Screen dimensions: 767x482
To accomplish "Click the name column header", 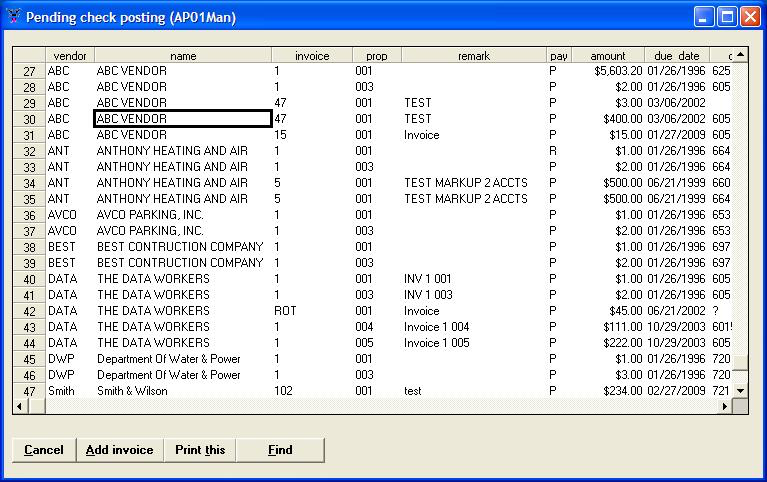I will click(183, 56).
